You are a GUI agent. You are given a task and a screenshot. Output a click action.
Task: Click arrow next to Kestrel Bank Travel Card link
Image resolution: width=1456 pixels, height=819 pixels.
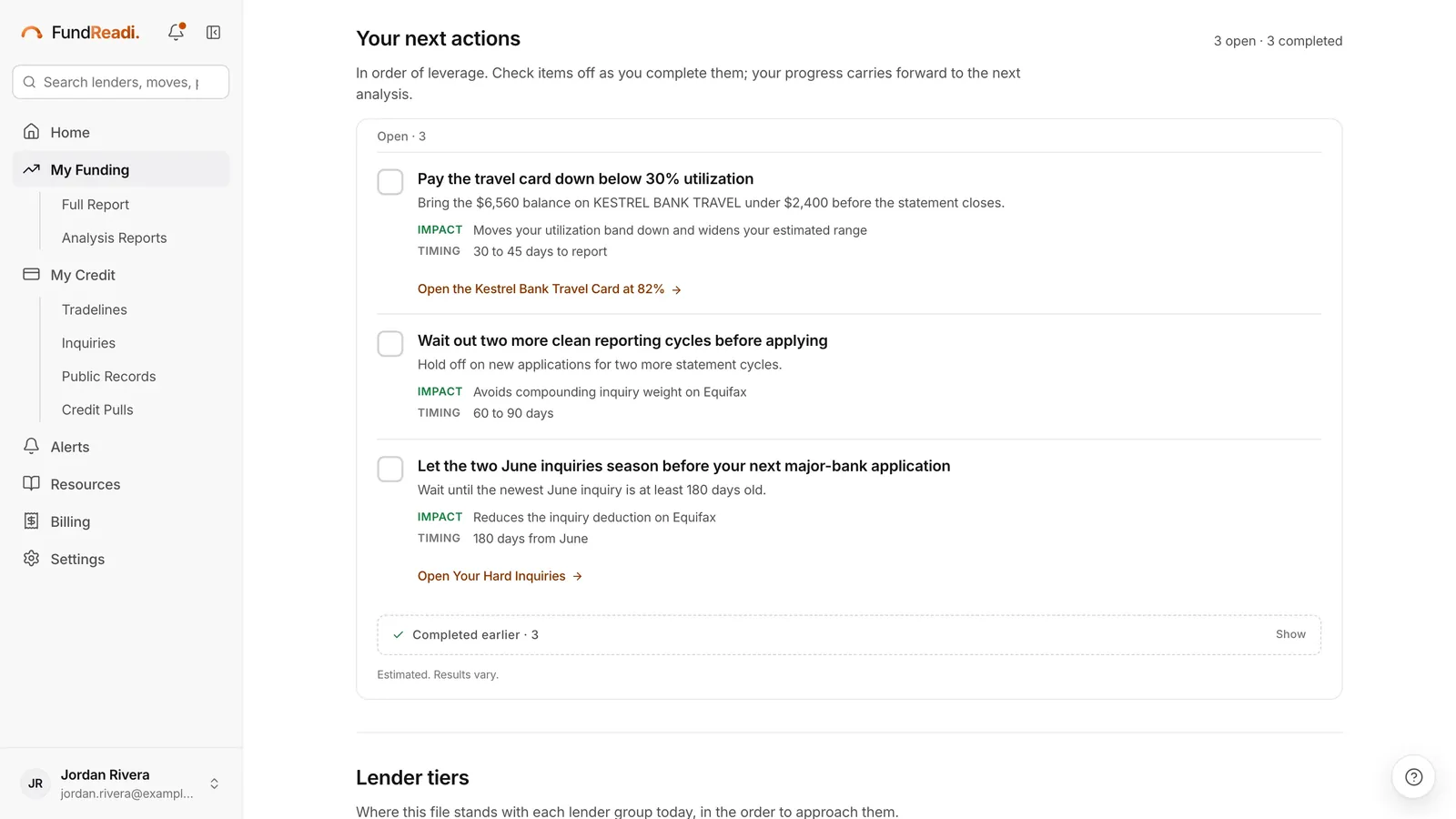676,289
